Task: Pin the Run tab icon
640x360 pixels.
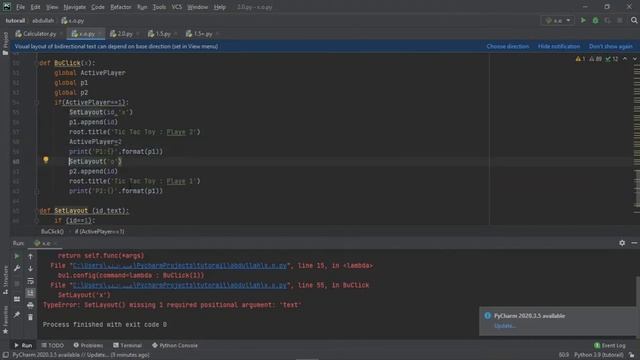Action: click(17, 314)
